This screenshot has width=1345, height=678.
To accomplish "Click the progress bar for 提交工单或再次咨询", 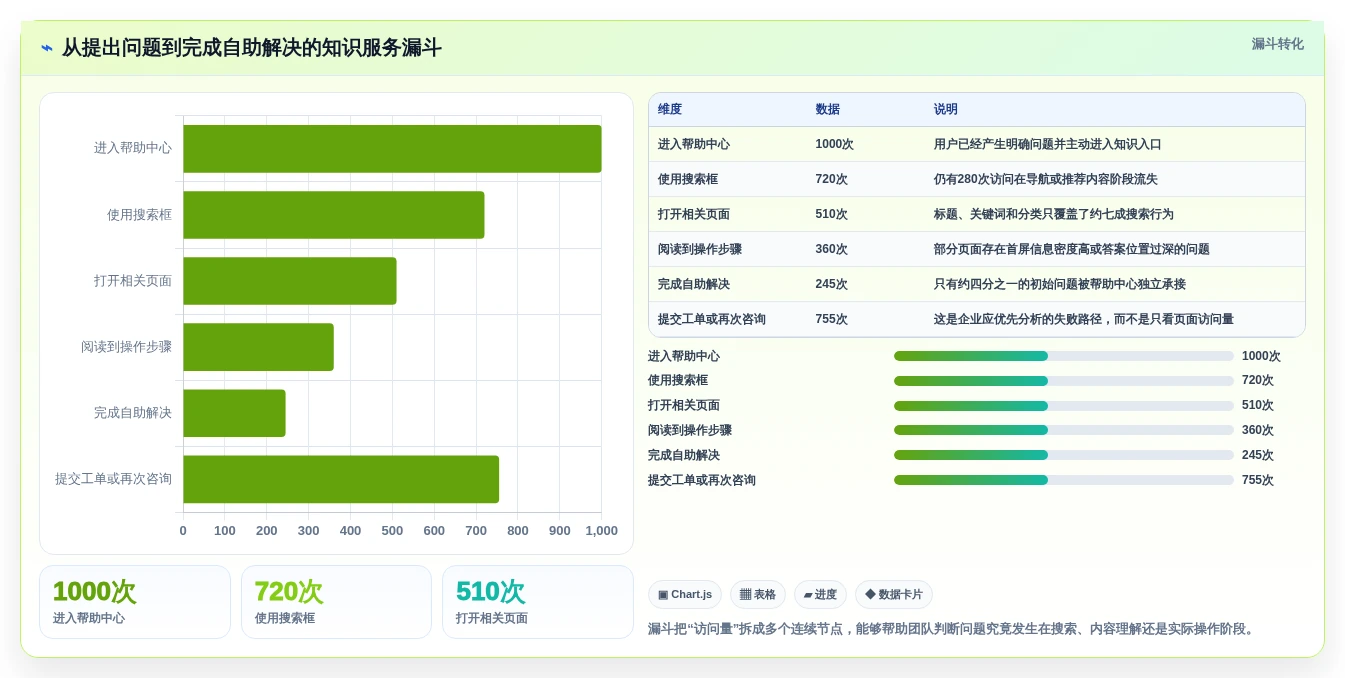I will [1064, 480].
